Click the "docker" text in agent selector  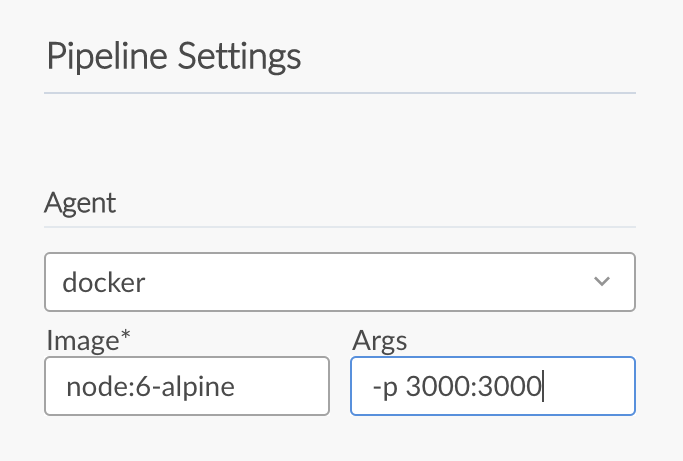(104, 283)
